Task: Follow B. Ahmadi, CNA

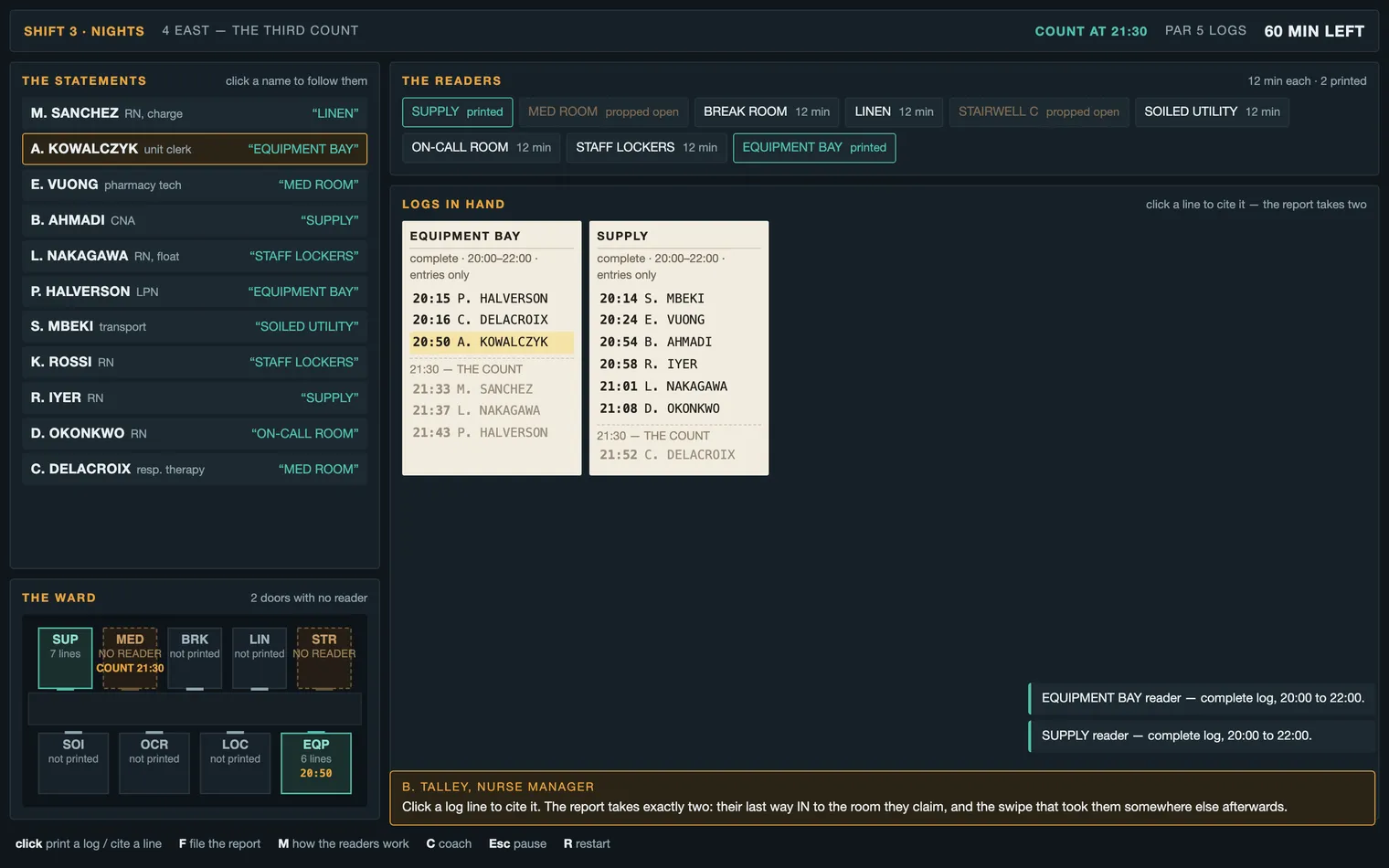Action: click(x=195, y=220)
